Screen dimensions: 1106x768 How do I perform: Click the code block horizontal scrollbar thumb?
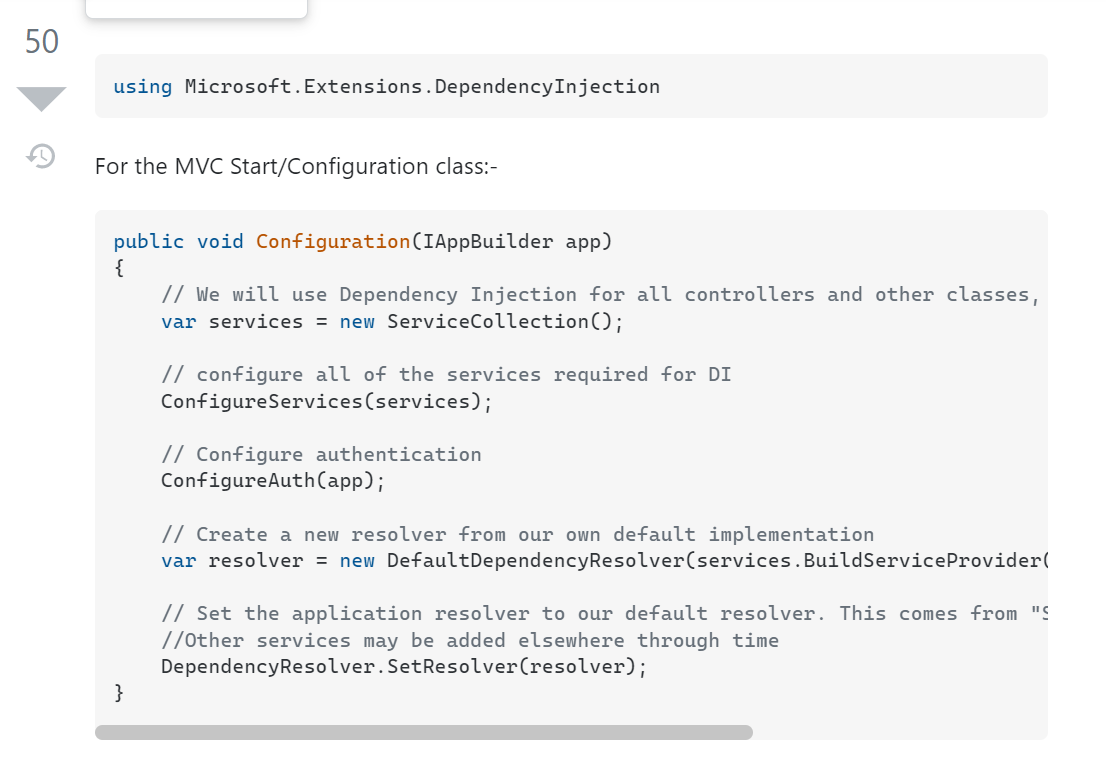(x=423, y=732)
